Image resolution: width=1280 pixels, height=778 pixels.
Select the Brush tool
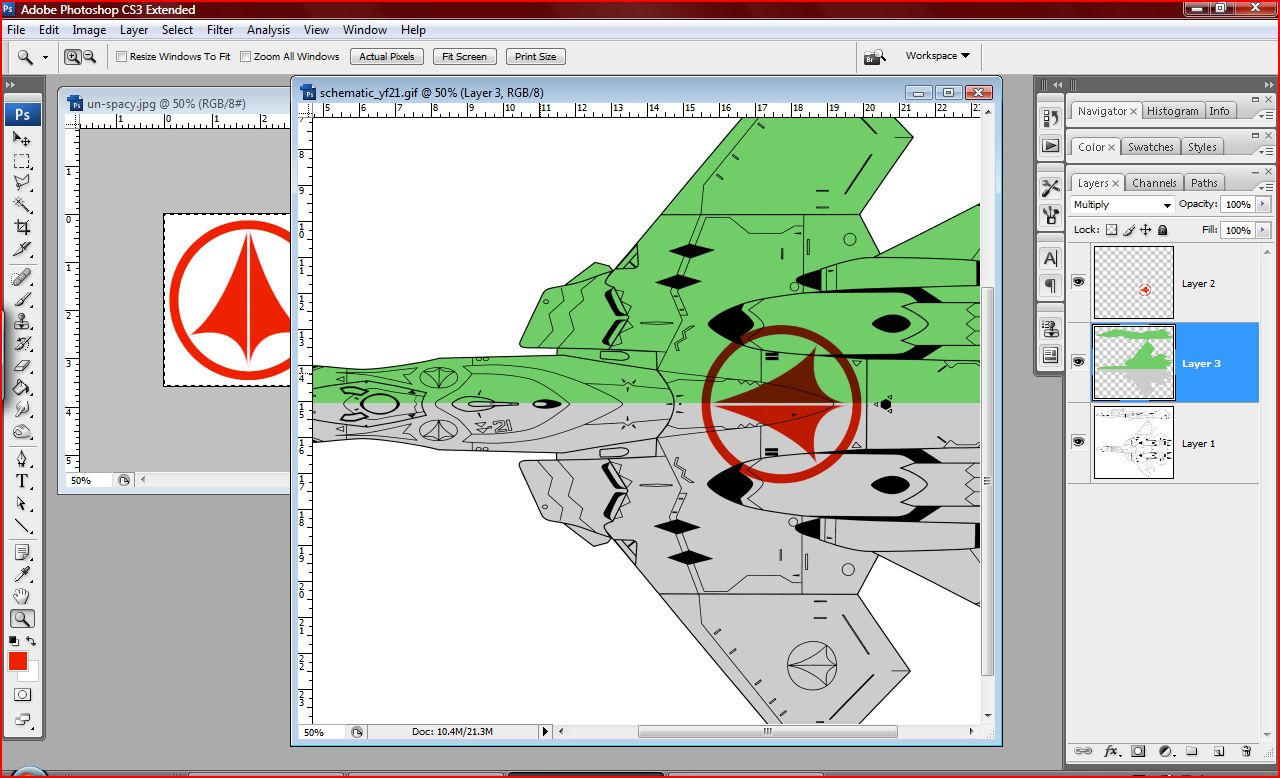point(22,299)
